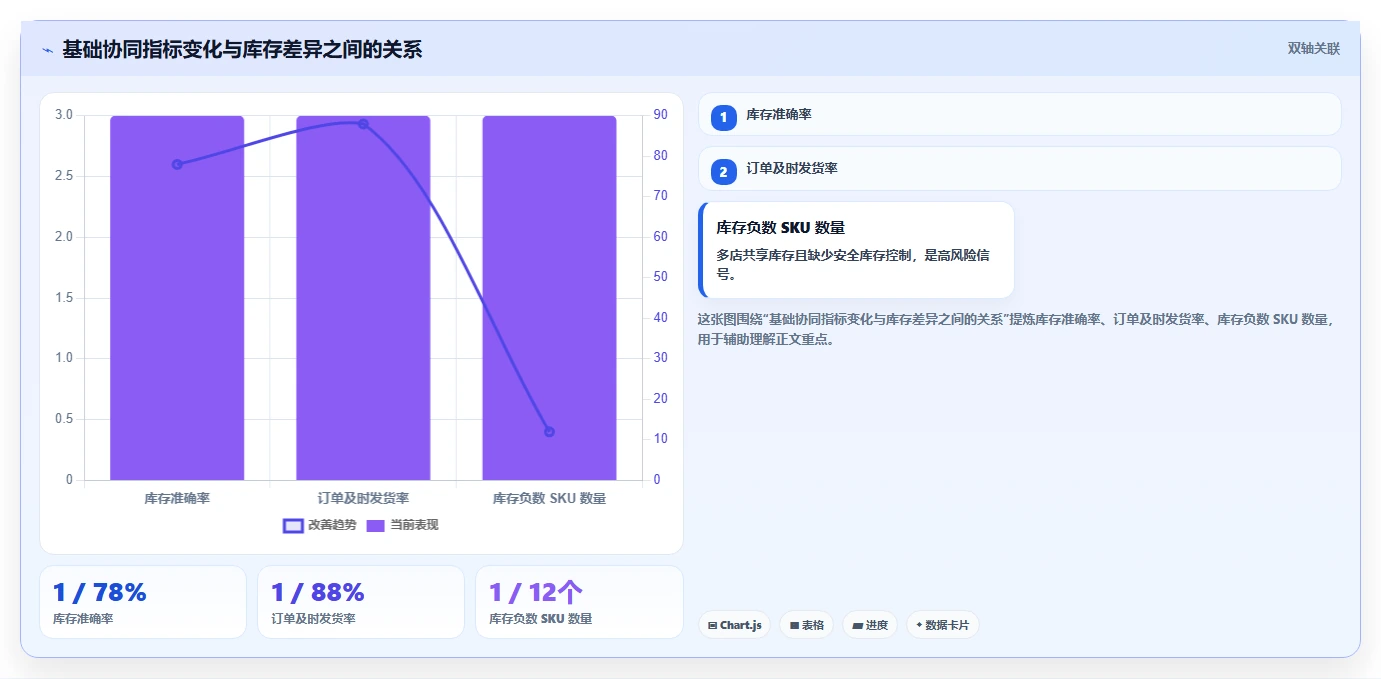The image size is (1381, 679).
Task: Select the 库存负数 SKU 数量 card
Action: [x=856, y=250]
